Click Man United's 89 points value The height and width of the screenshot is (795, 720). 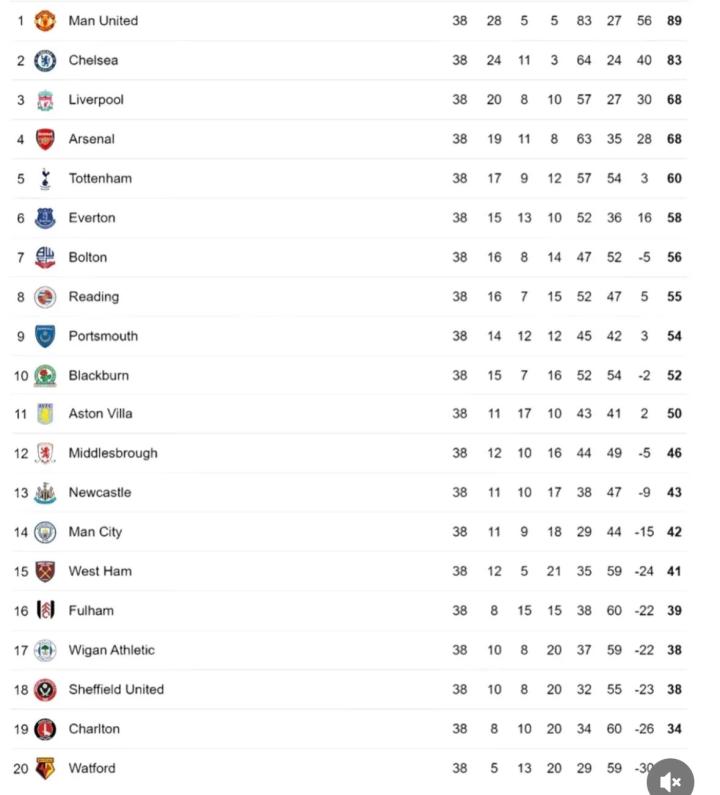pos(674,21)
